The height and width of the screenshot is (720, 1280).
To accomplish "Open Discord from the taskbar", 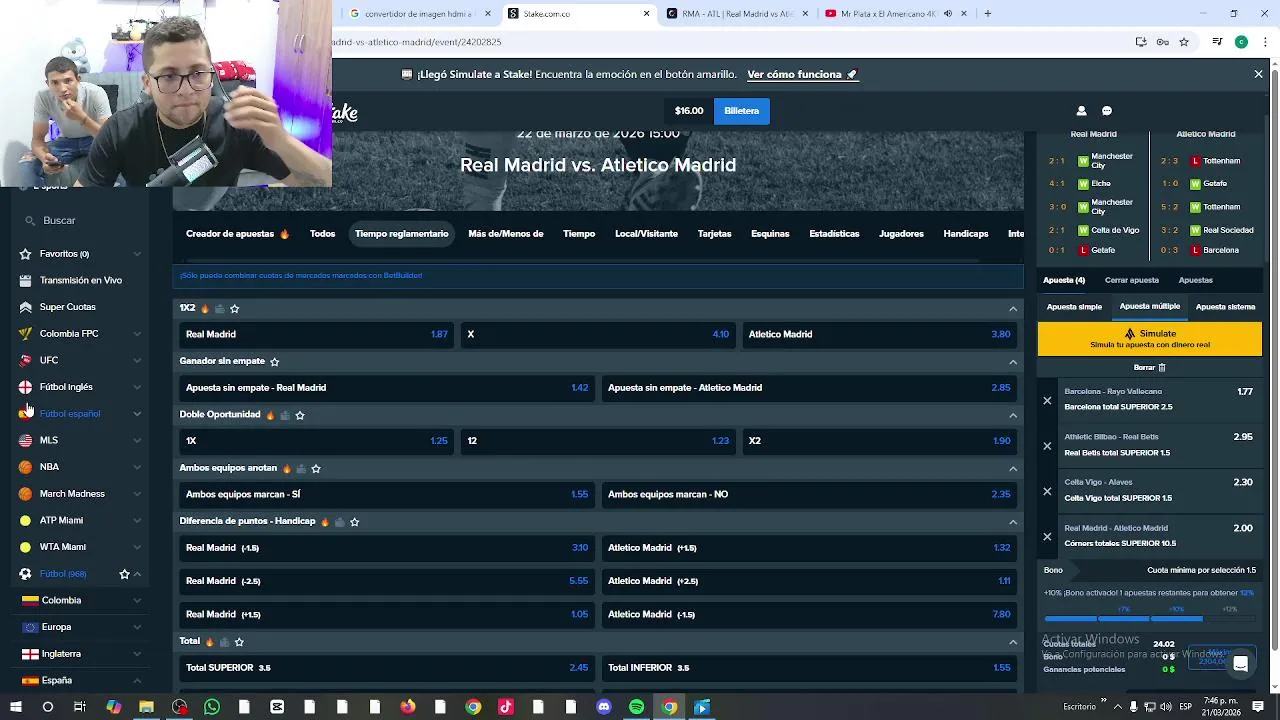I will click(x=604, y=707).
